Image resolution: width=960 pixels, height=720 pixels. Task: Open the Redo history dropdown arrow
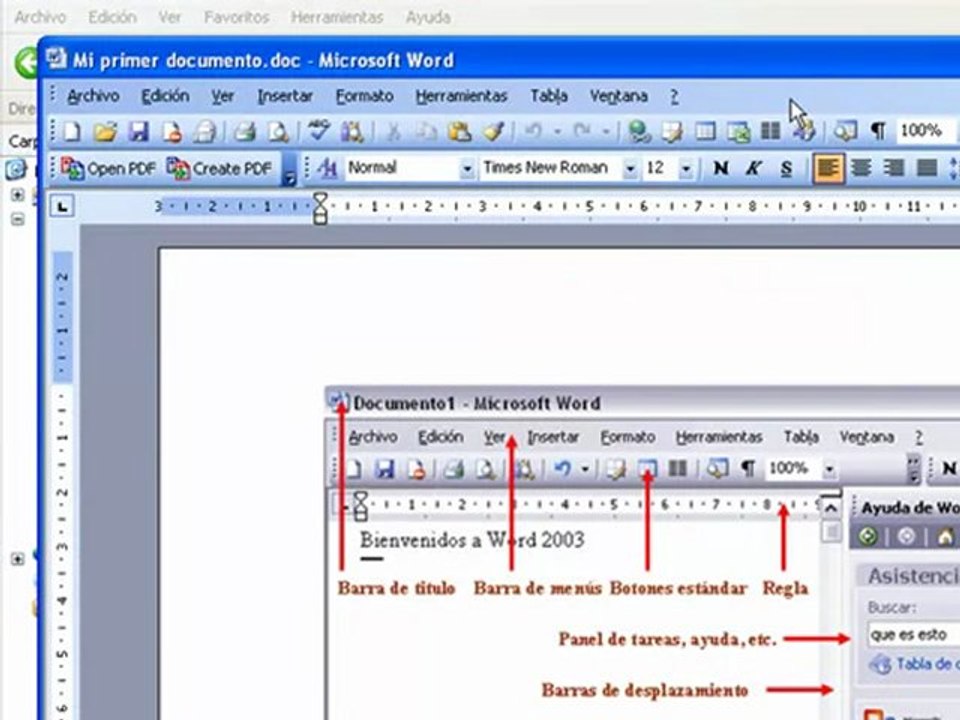(x=606, y=131)
